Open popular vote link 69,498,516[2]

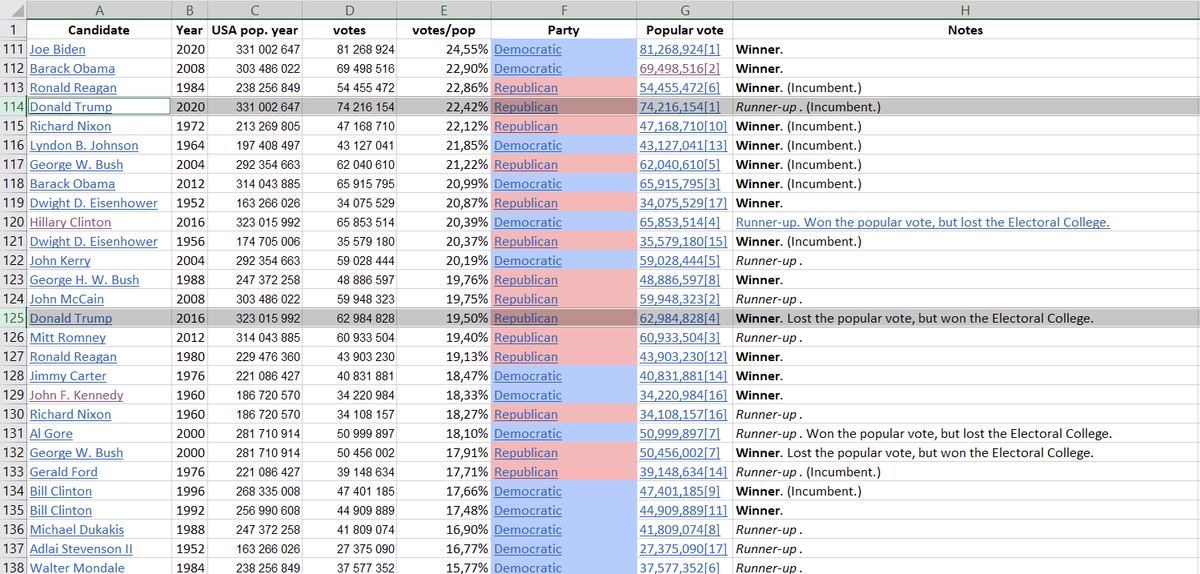(680, 68)
